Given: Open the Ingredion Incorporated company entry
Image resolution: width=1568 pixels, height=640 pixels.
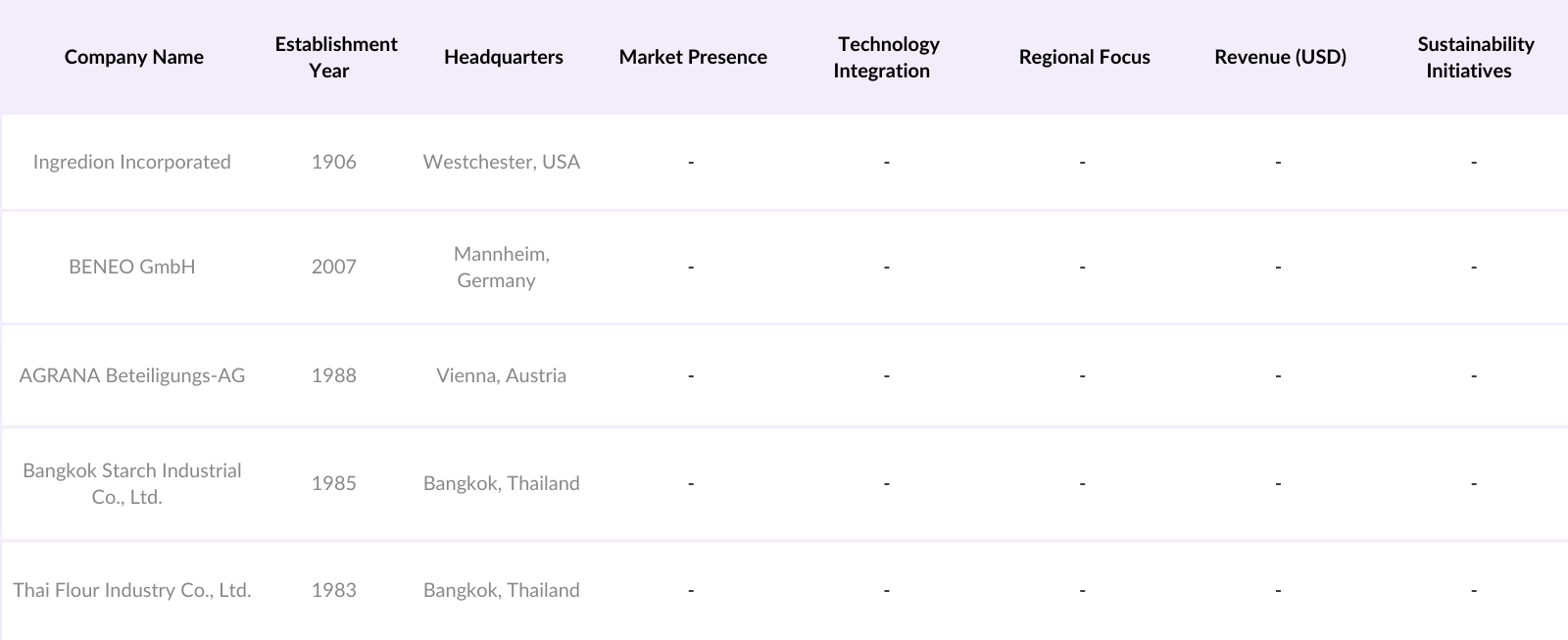Looking at the screenshot, I should click(x=132, y=162).
